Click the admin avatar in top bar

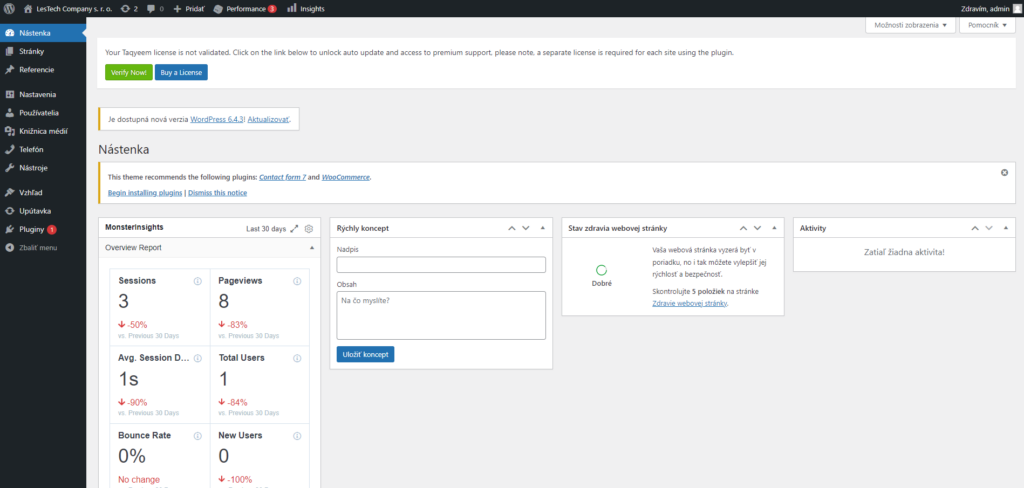click(x=1017, y=8)
